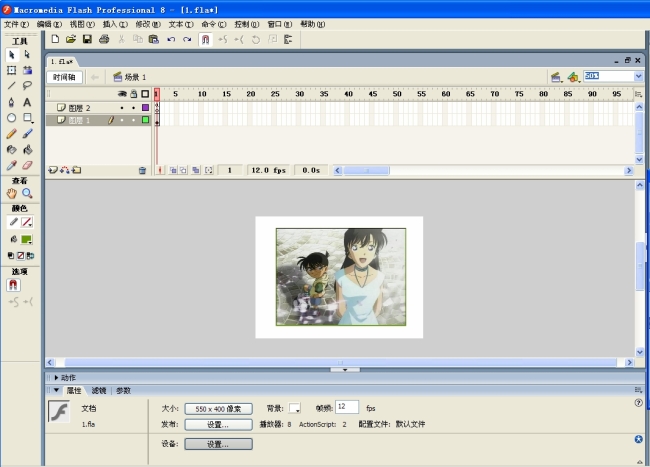Open background color 背景 dropdown swatch

pos(295,408)
